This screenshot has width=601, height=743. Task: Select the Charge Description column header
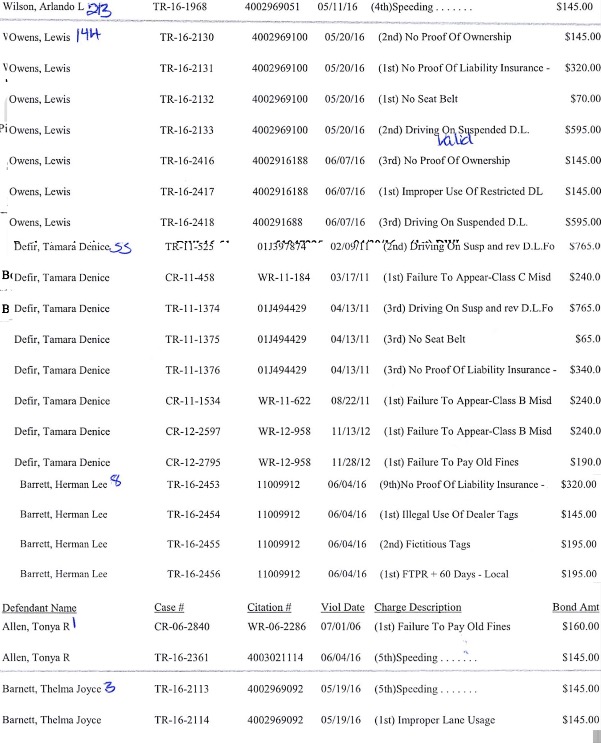tap(419, 607)
